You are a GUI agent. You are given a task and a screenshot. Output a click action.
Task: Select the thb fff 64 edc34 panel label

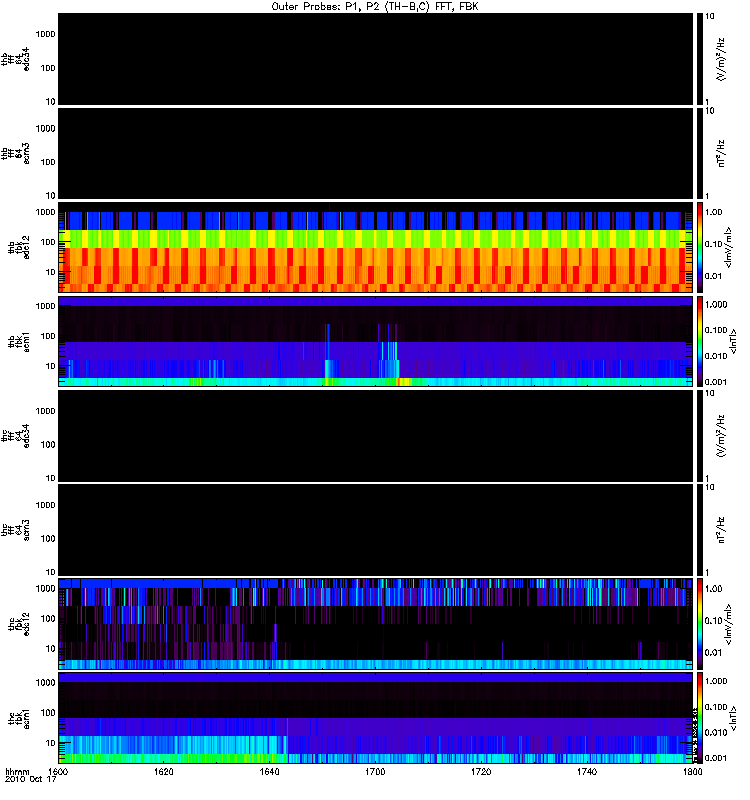pos(15,59)
